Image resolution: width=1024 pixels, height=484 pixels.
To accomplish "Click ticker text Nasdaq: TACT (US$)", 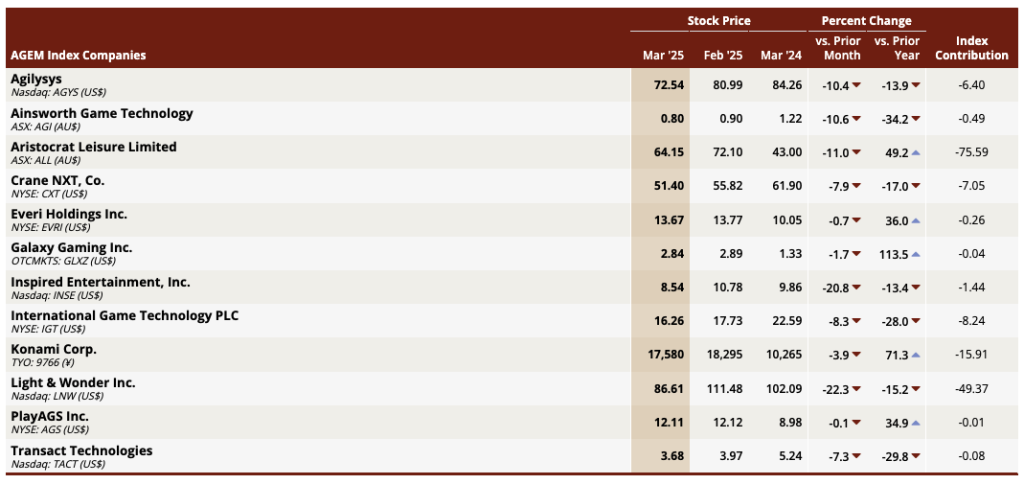I will [x=57, y=464].
